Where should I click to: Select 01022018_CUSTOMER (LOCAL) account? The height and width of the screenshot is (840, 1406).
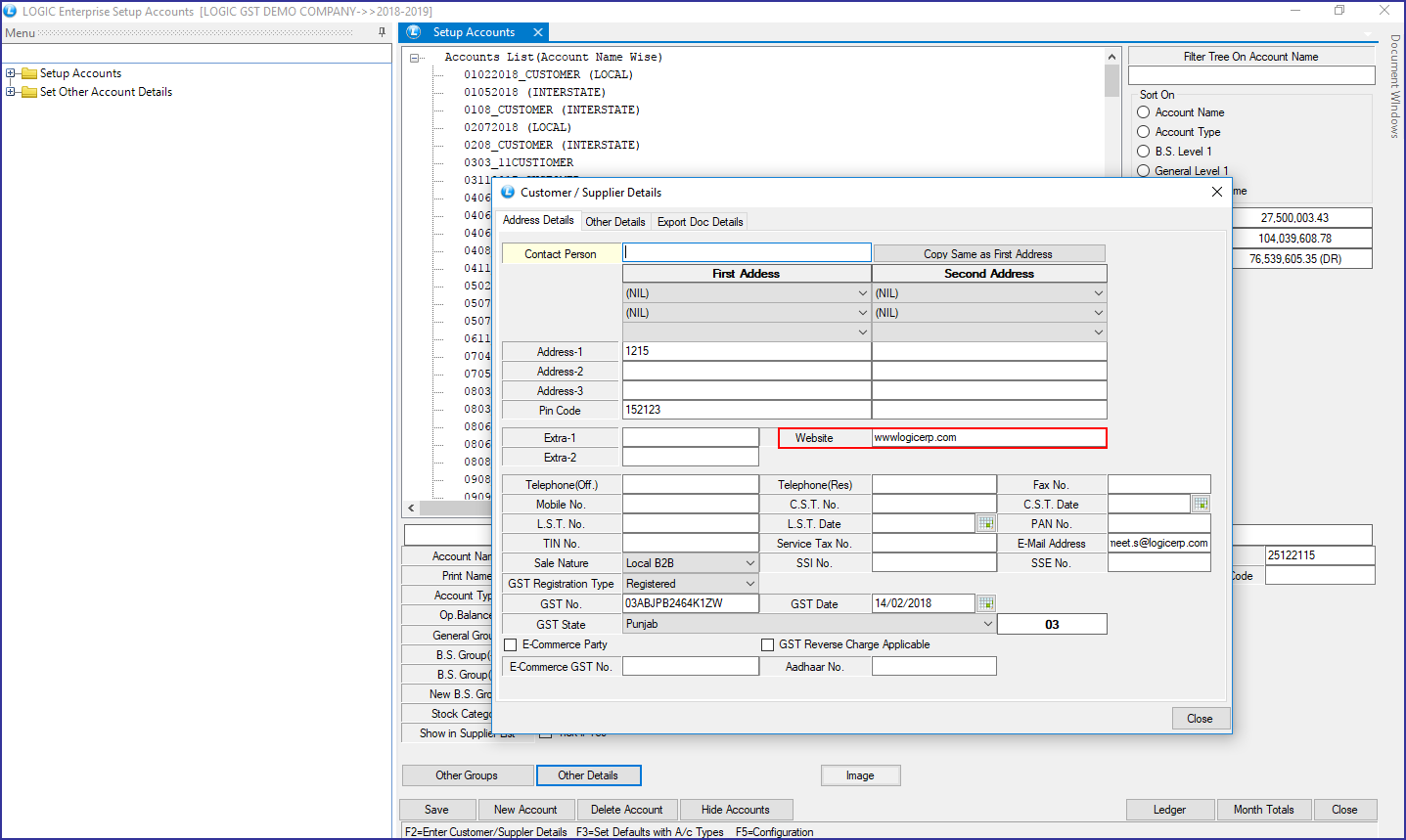pos(549,75)
